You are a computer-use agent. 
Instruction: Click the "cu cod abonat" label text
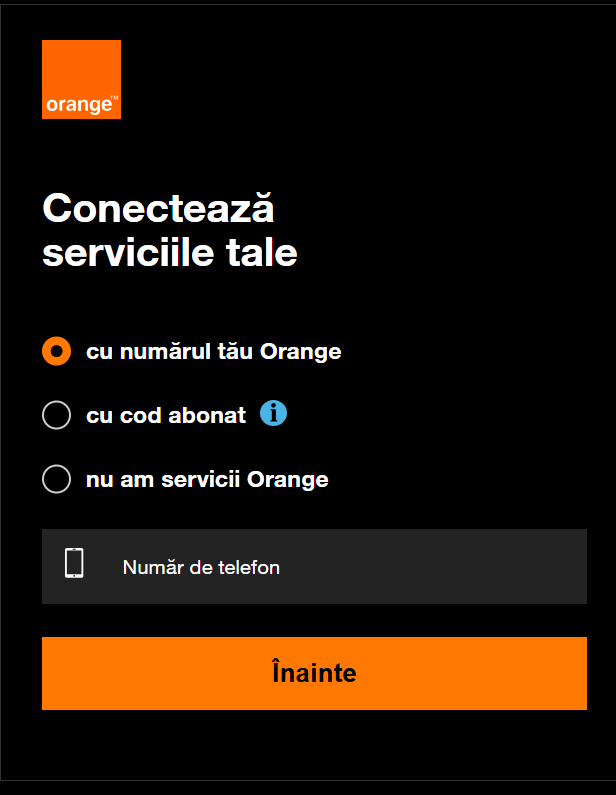pyautogui.click(x=166, y=416)
